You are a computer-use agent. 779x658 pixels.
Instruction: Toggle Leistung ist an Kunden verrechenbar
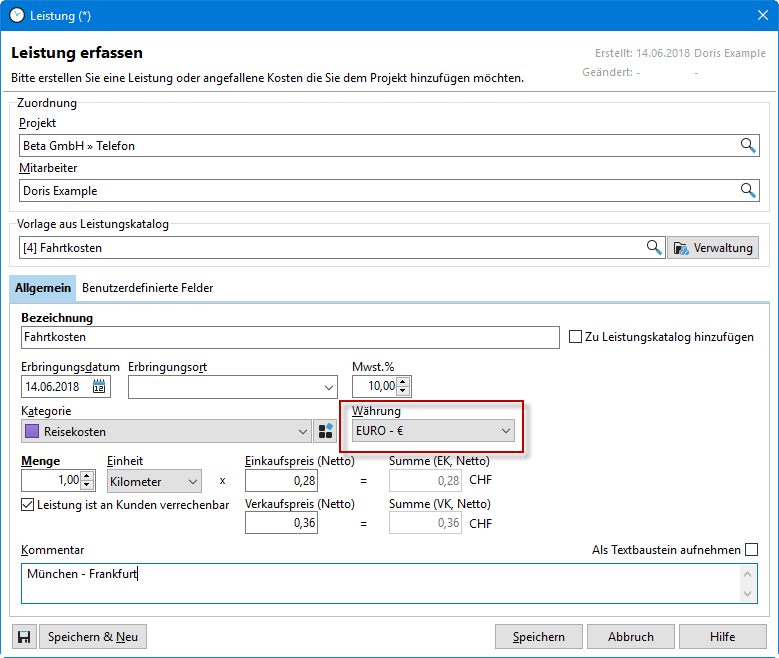28,505
